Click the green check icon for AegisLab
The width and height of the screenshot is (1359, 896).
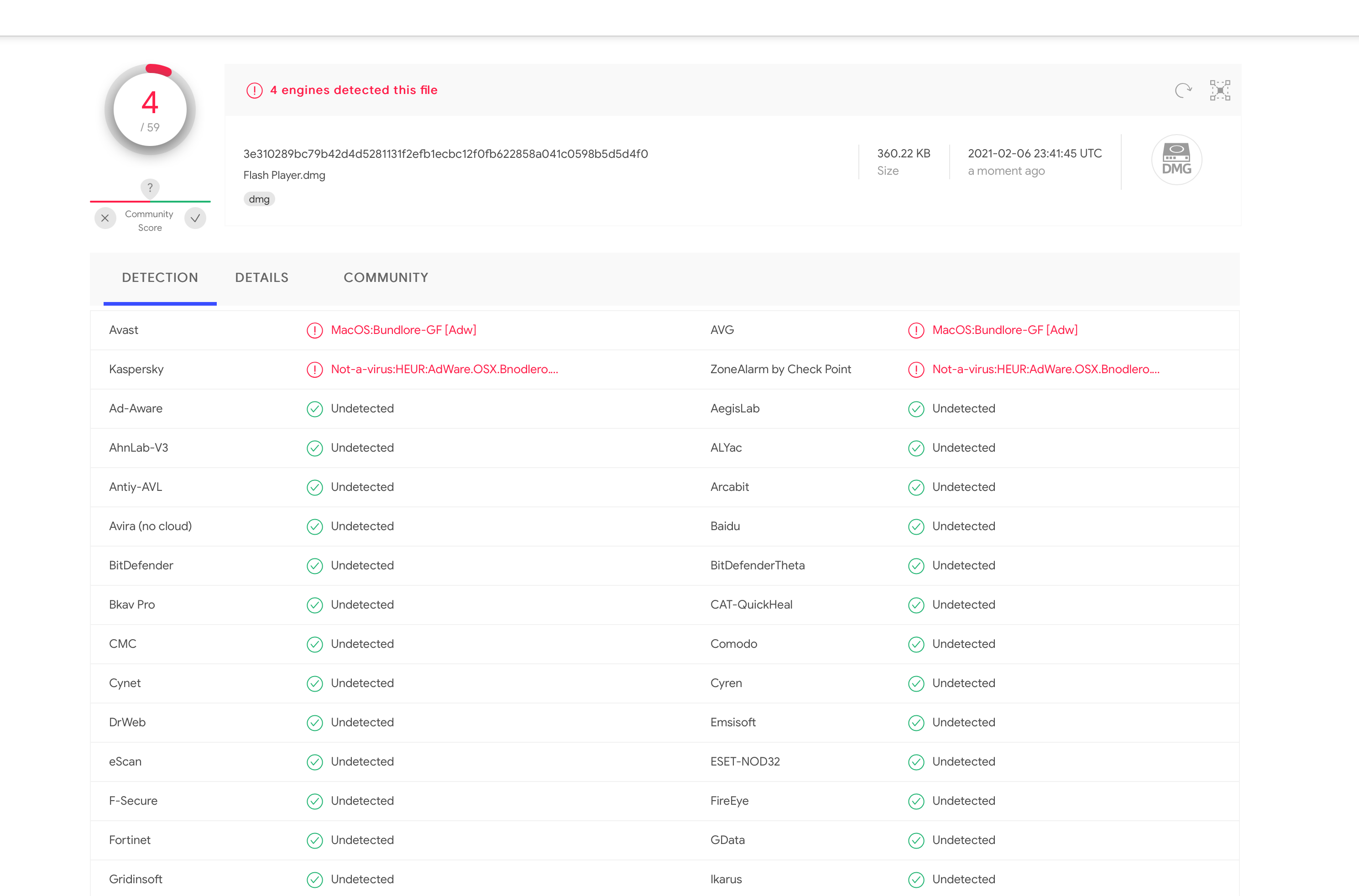(916, 409)
